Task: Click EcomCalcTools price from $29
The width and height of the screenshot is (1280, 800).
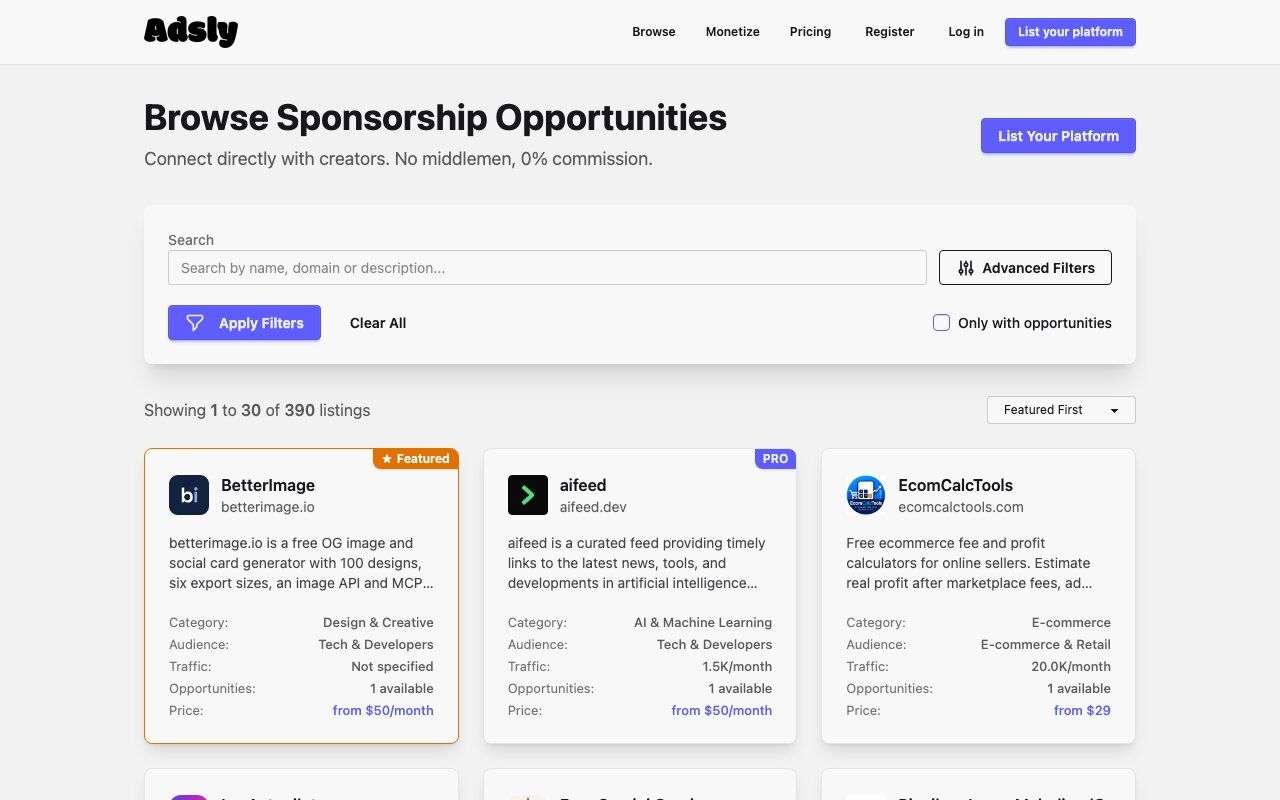Action: (x=1082, y=710)
